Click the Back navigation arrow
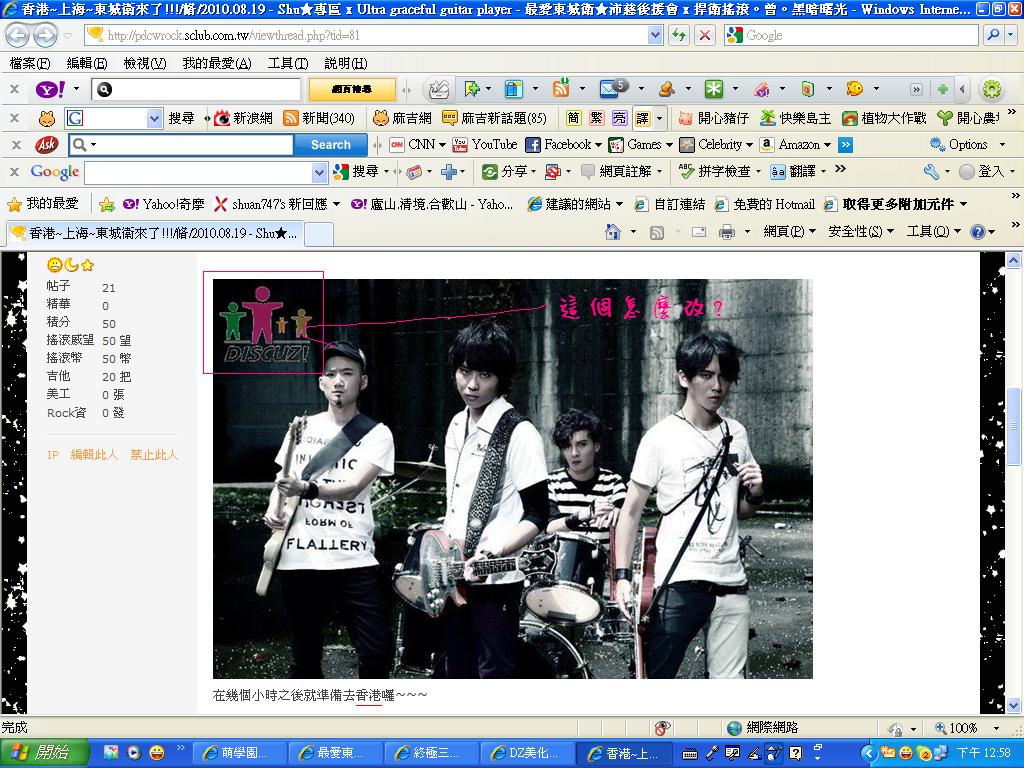 (18, 35)
